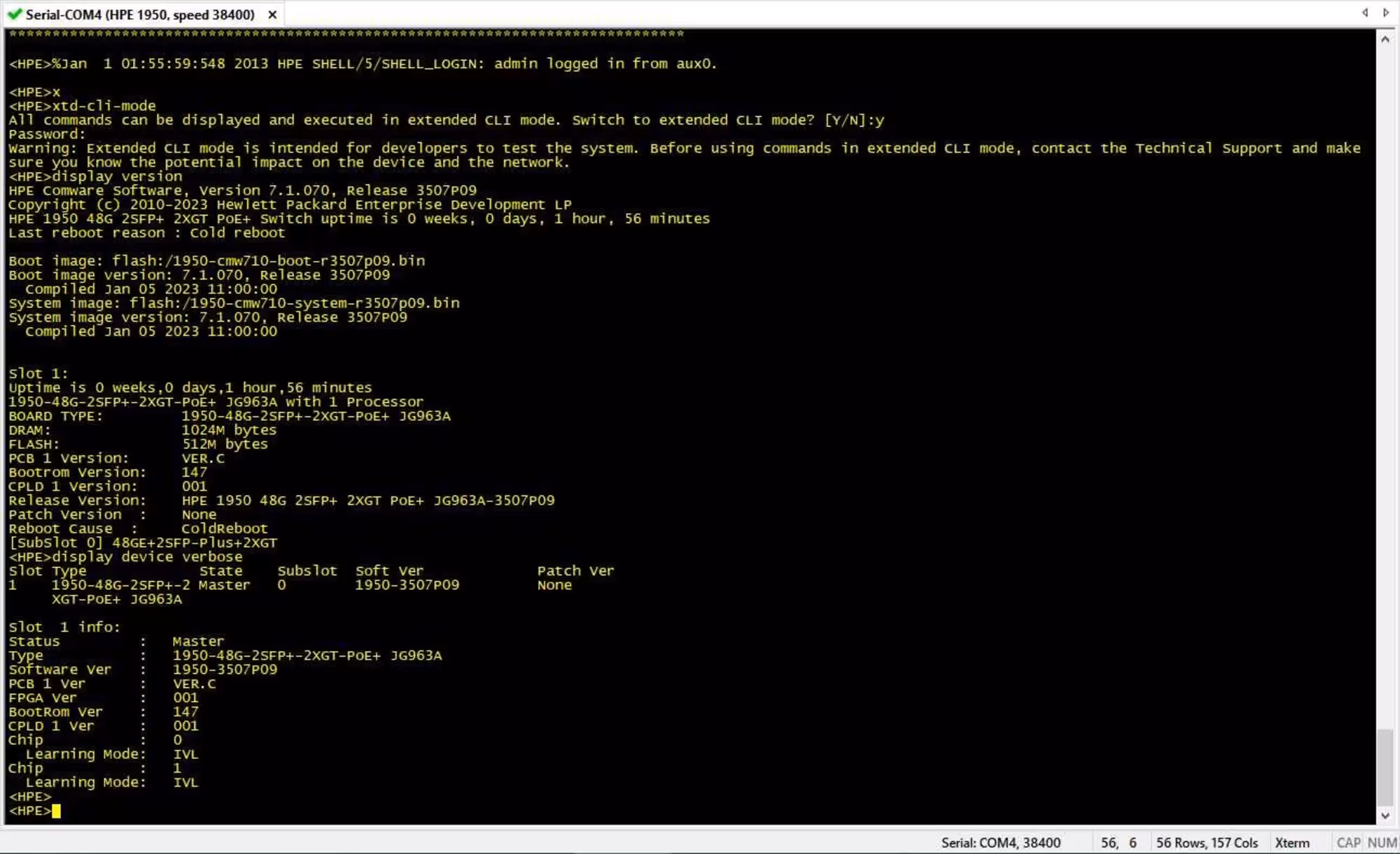Screen dimensions: 1400x854
Task: Click the tab scroll left arrow
Action: point(1364,13)
